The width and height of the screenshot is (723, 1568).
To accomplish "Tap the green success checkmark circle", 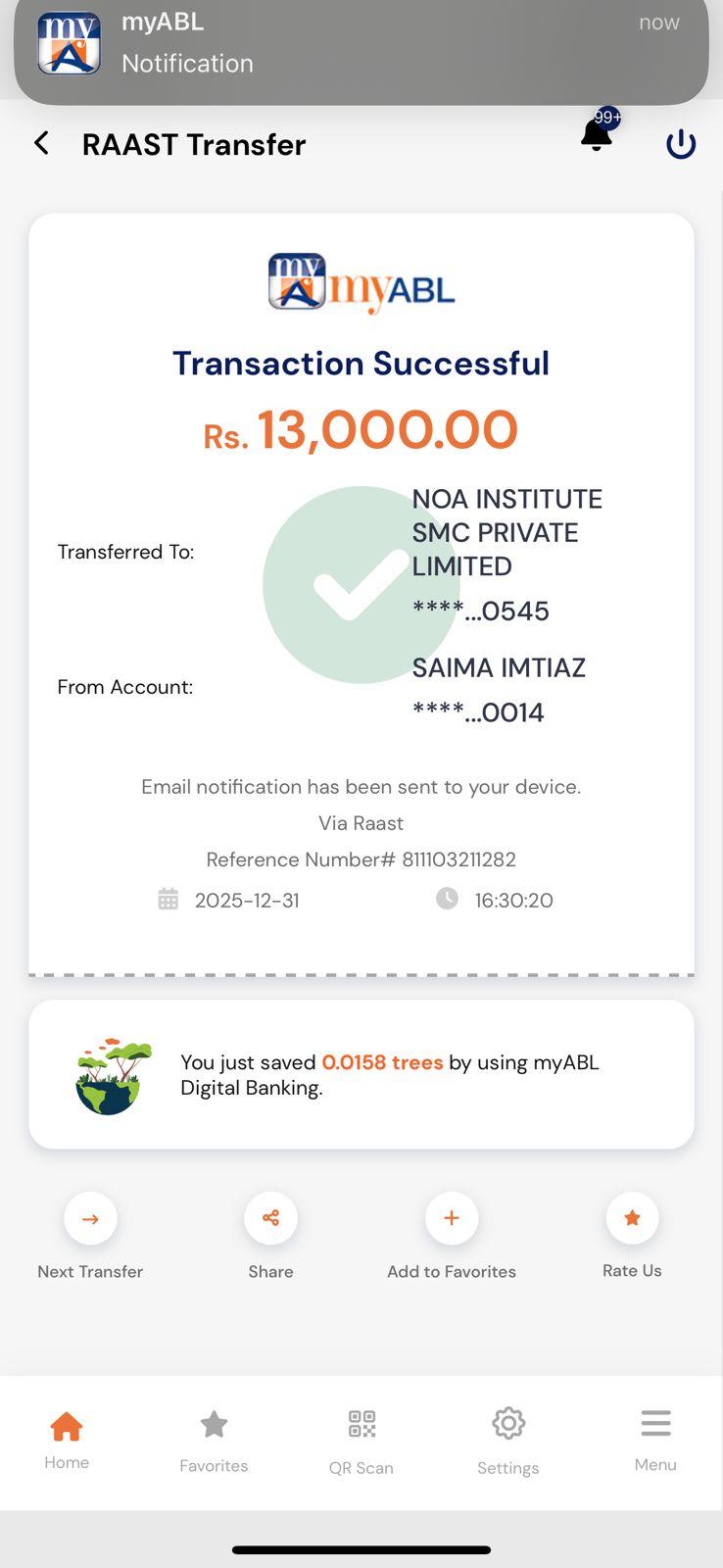I will pos(361,585).
